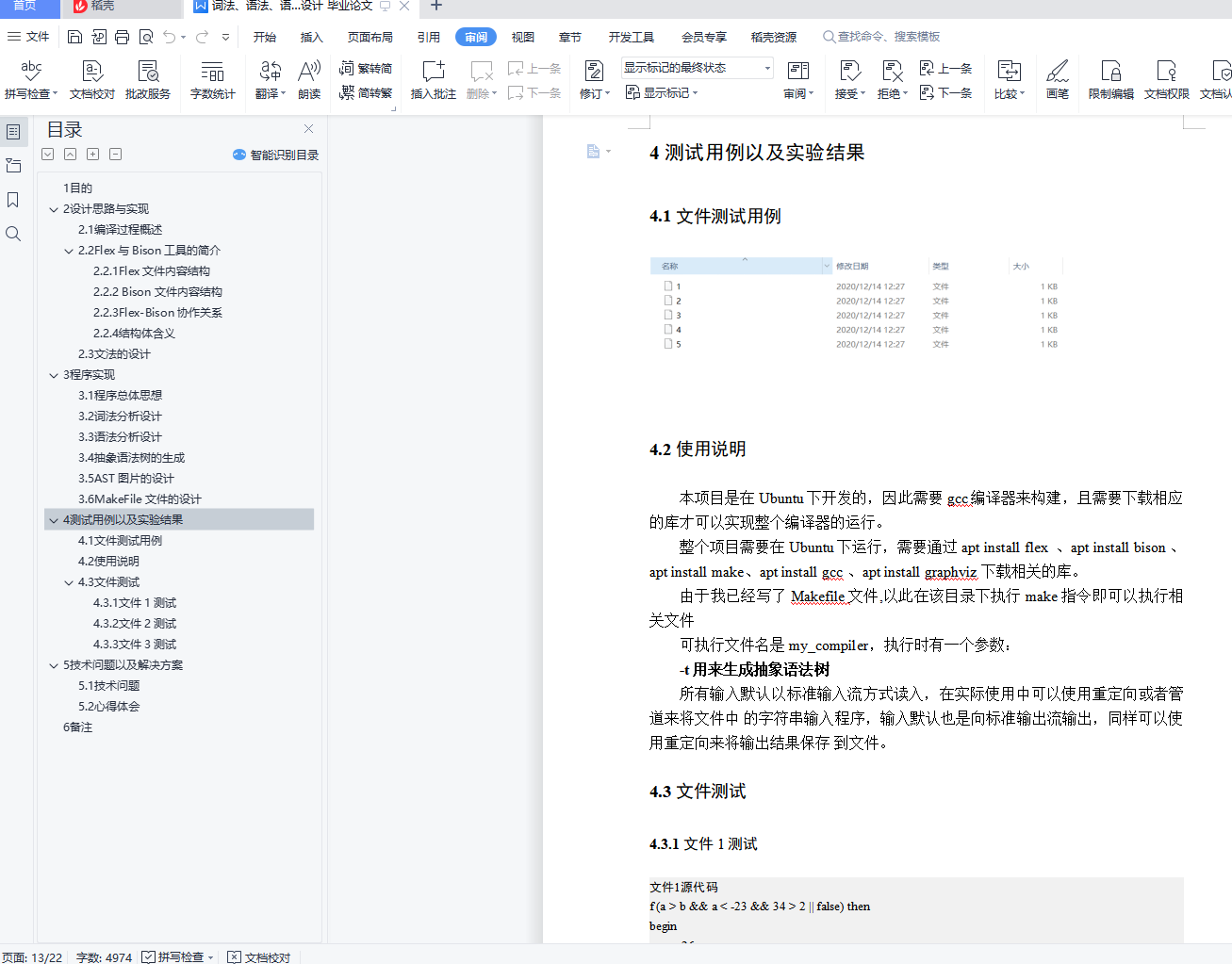
Task: Go to previous change with 上一条 beside 接受
Action: (945, 68)
